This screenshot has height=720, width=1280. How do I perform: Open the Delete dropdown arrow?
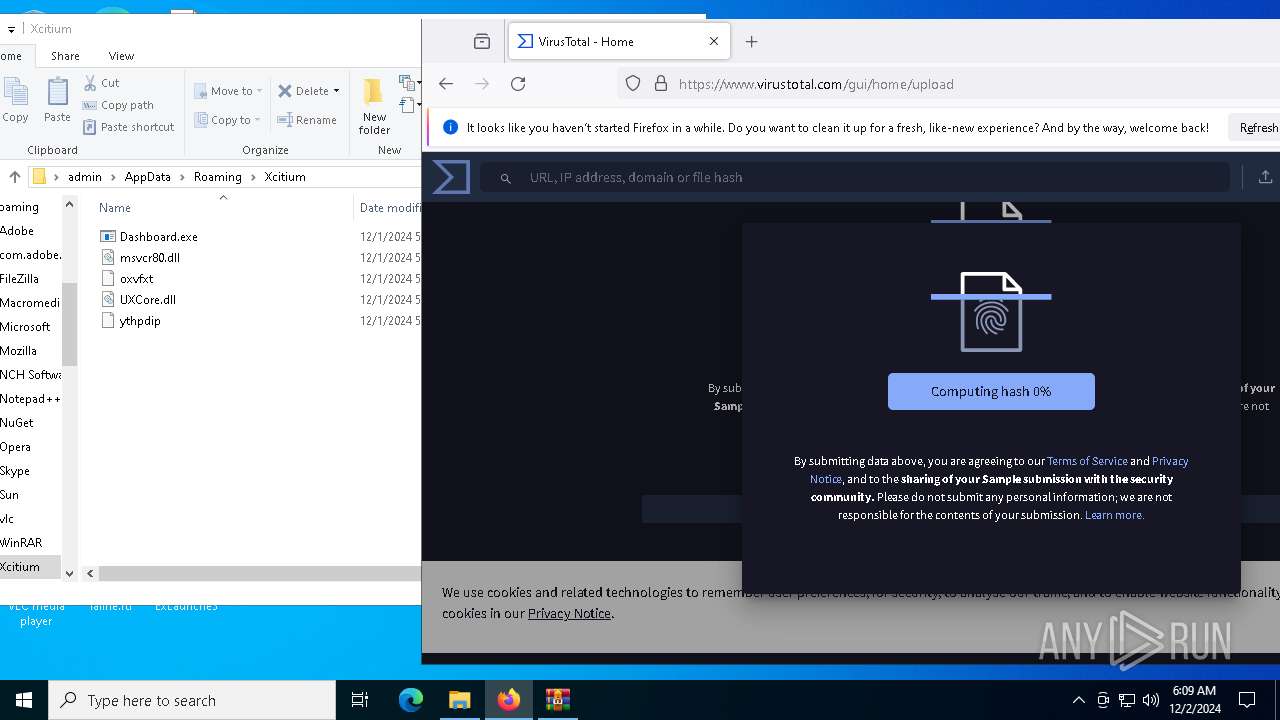click(x=336, y=91)
